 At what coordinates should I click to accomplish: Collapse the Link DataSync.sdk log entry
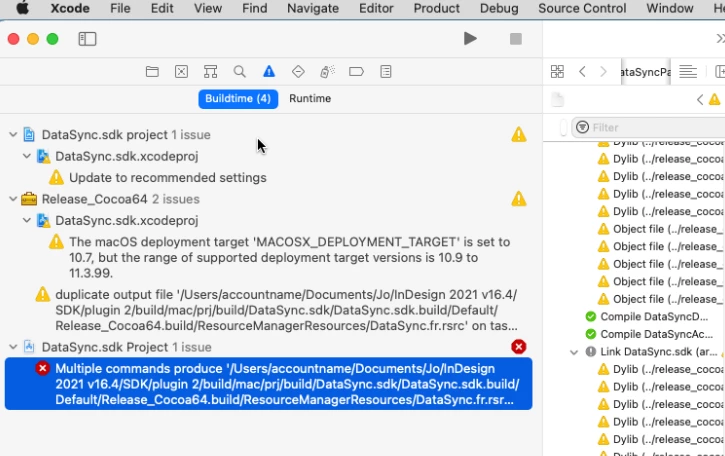pos(574,352)
